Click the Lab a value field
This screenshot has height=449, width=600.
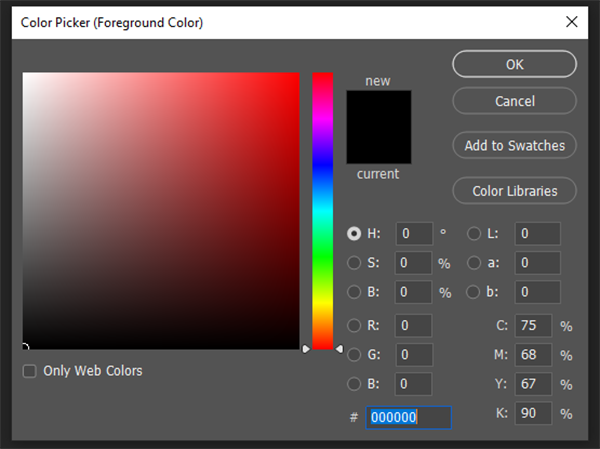point(538,263)
